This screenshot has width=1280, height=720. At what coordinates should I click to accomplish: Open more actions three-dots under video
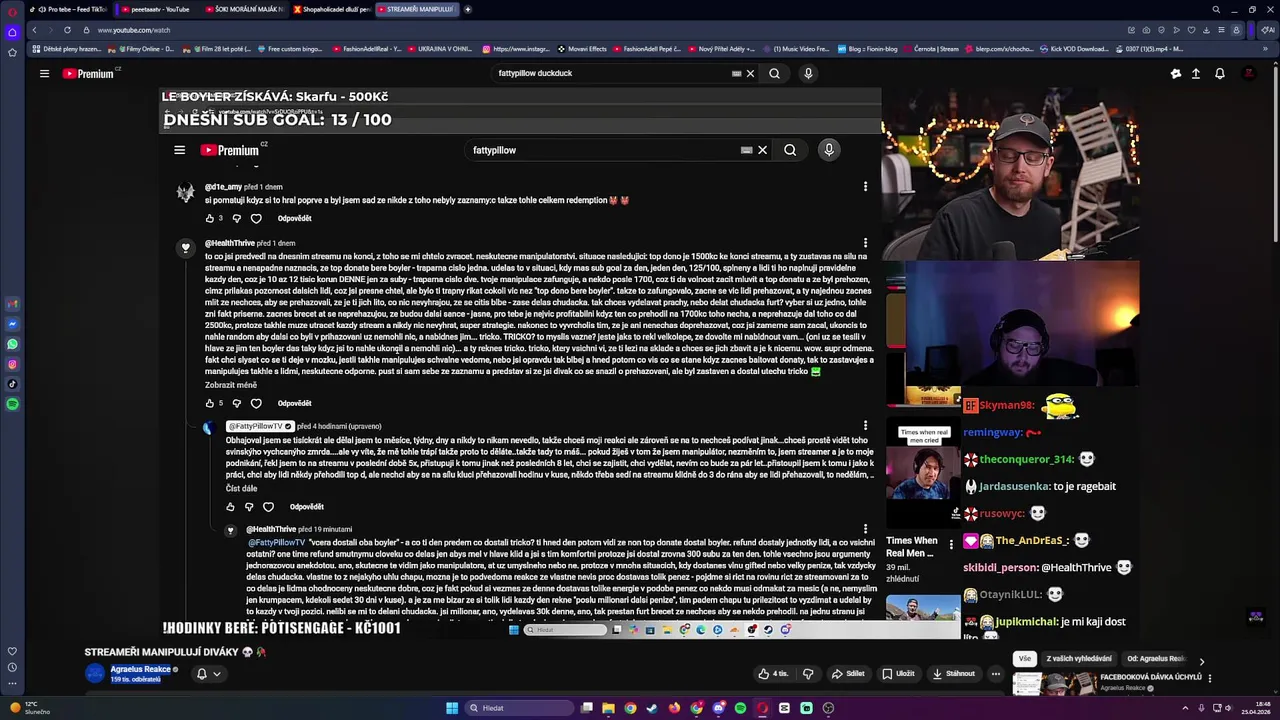996,674
